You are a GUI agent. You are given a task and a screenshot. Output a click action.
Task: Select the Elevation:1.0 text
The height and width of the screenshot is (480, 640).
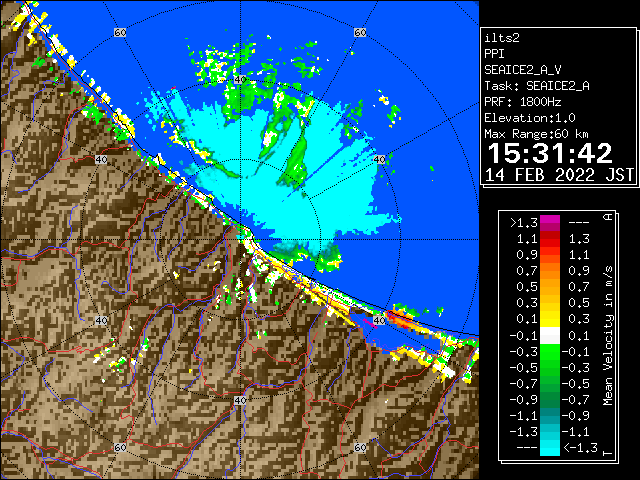(530, 118)
